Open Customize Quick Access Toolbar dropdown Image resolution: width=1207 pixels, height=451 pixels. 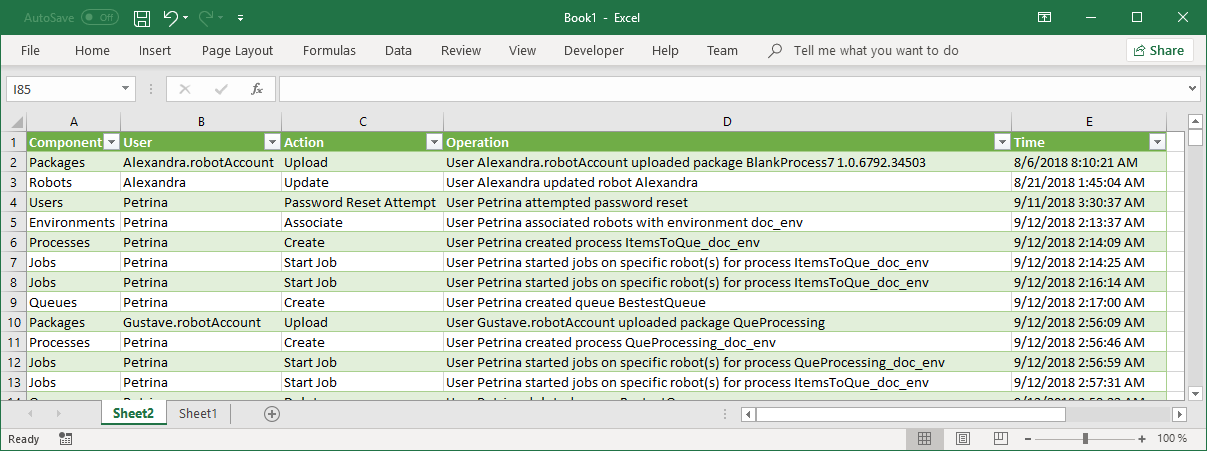[x=240, y=18]
